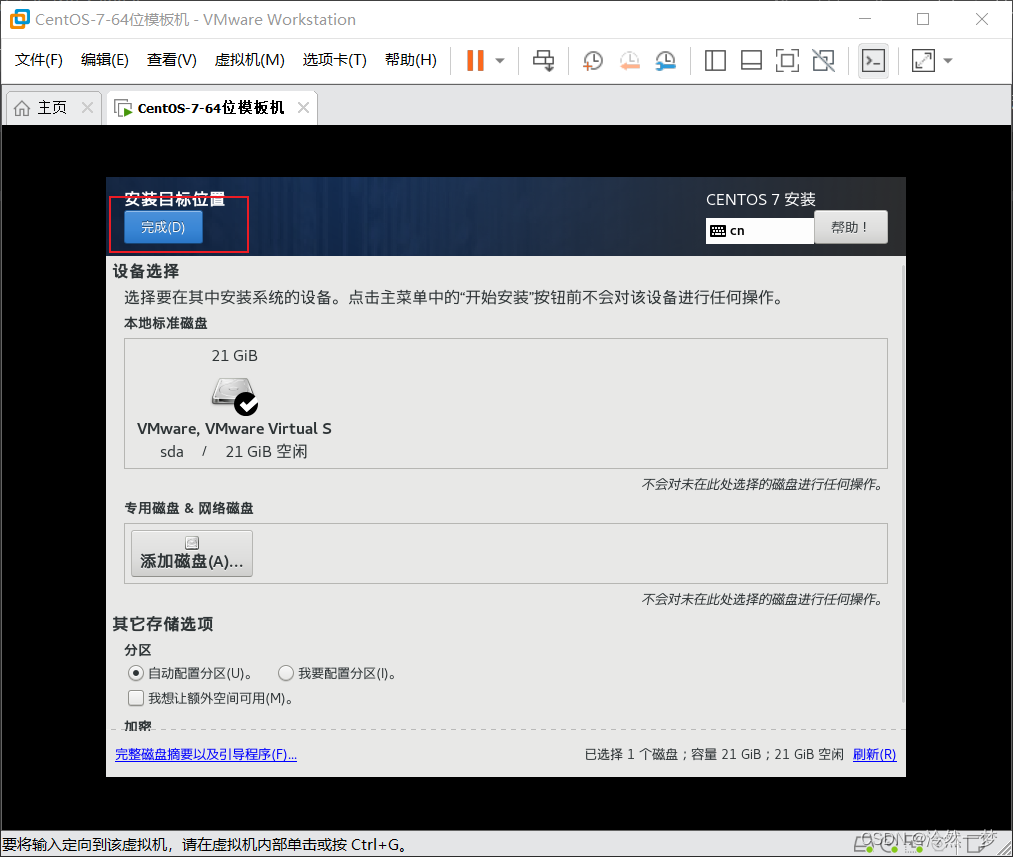
Task: Open the 文件(F) menu
Action: coord(39,60)
